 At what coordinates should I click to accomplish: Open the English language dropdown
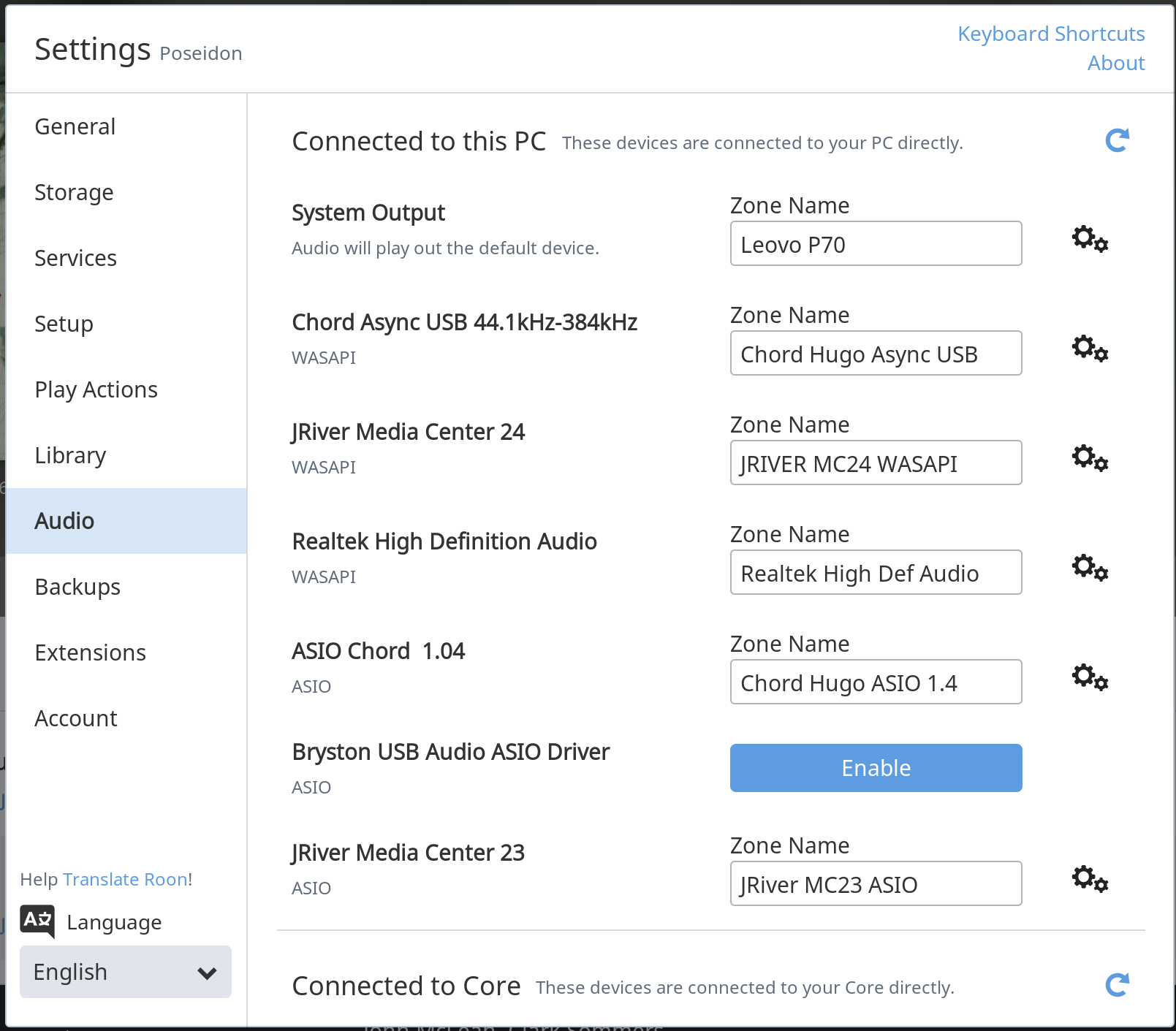(126, 972)
